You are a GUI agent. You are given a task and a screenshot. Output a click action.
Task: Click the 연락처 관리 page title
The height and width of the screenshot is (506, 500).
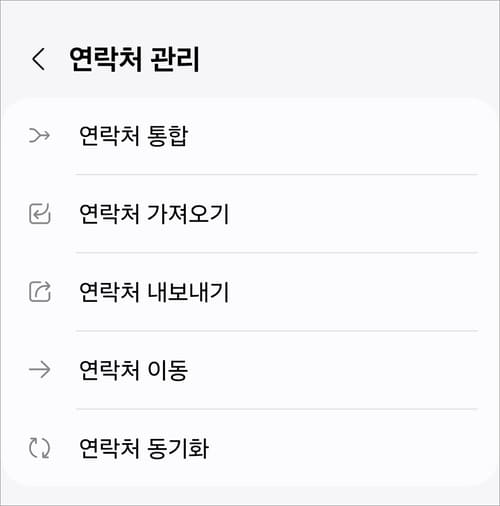(x=134, y=59)
